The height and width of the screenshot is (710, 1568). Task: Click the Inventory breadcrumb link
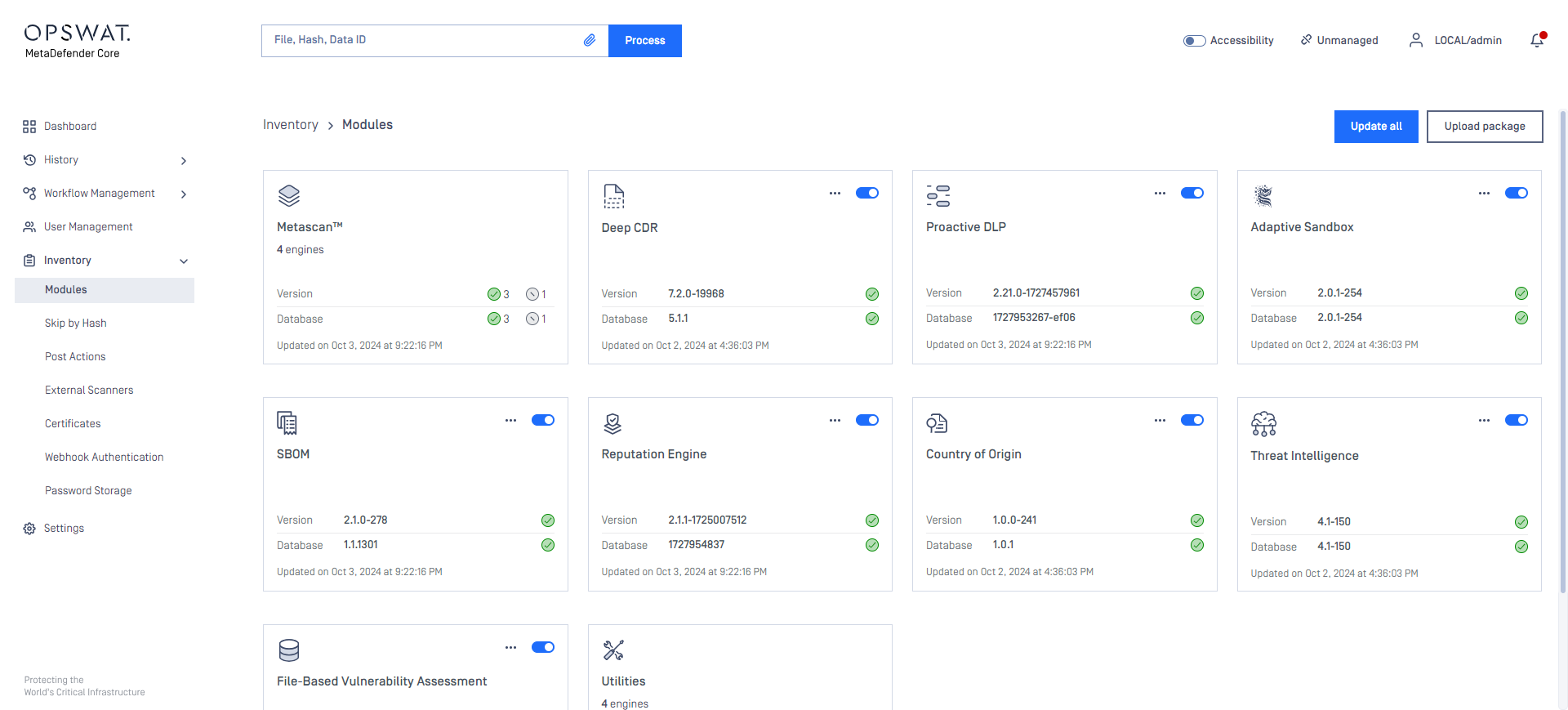tap(291, 125)
